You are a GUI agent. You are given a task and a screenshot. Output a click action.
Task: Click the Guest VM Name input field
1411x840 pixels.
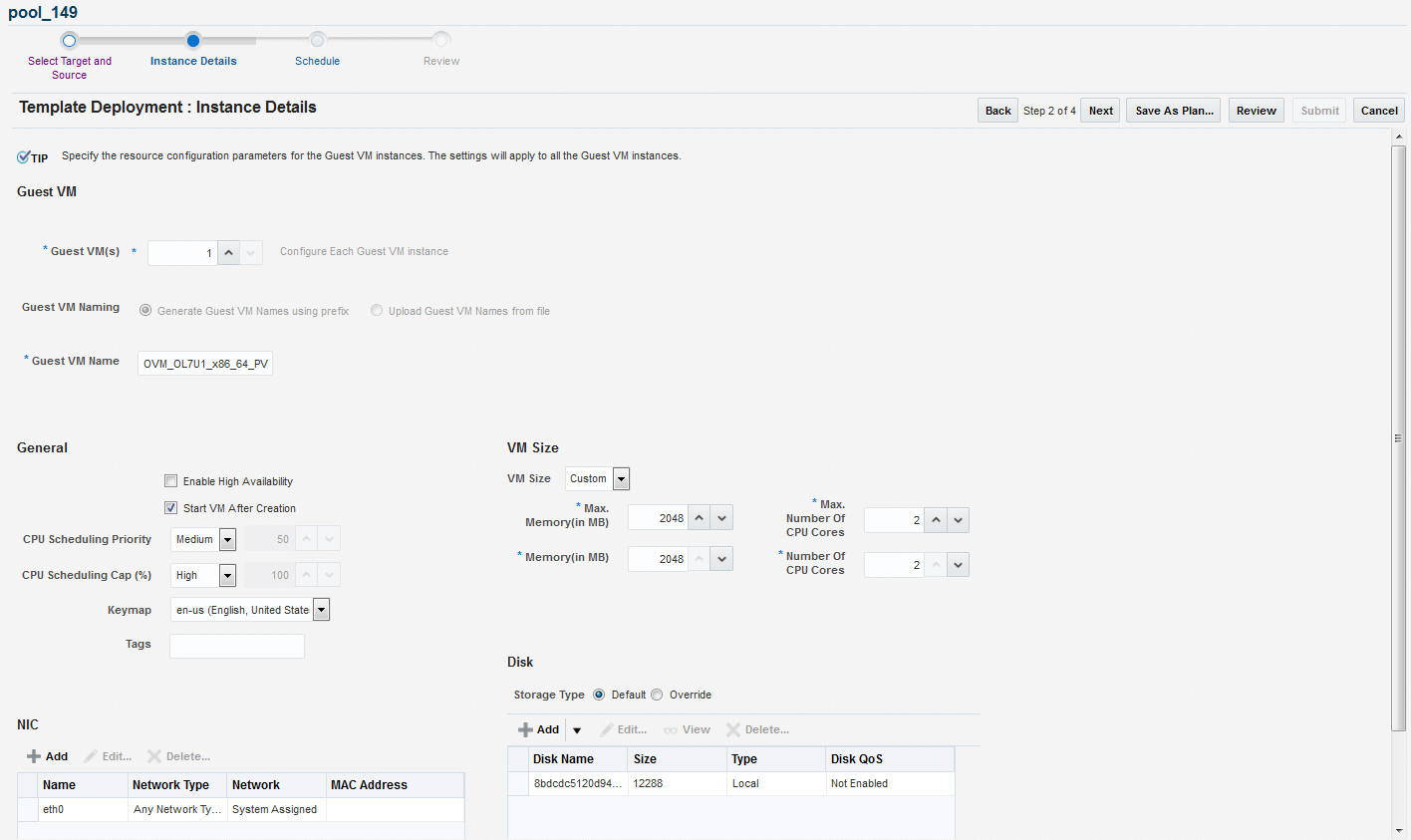[205, 364]
